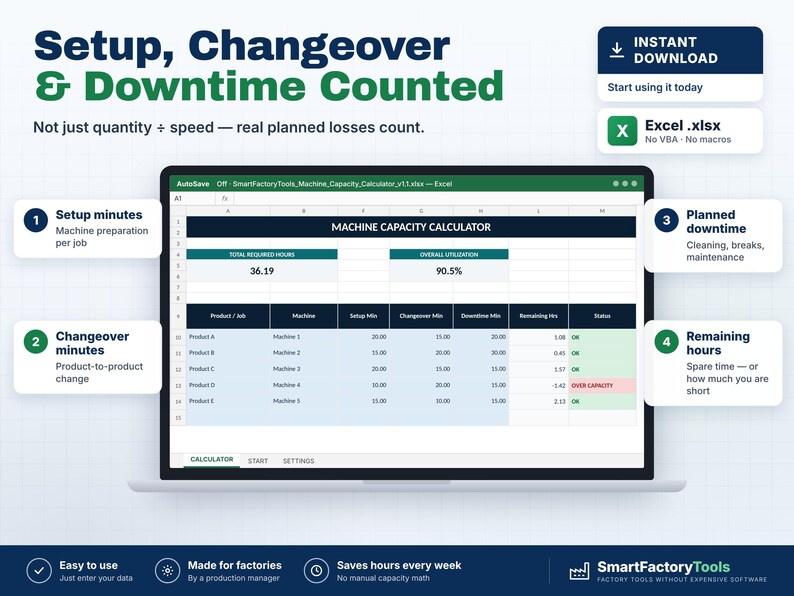794x596 pixels.
Task: Click the Easy to use checkmark icon
Action: coord(39,571)
